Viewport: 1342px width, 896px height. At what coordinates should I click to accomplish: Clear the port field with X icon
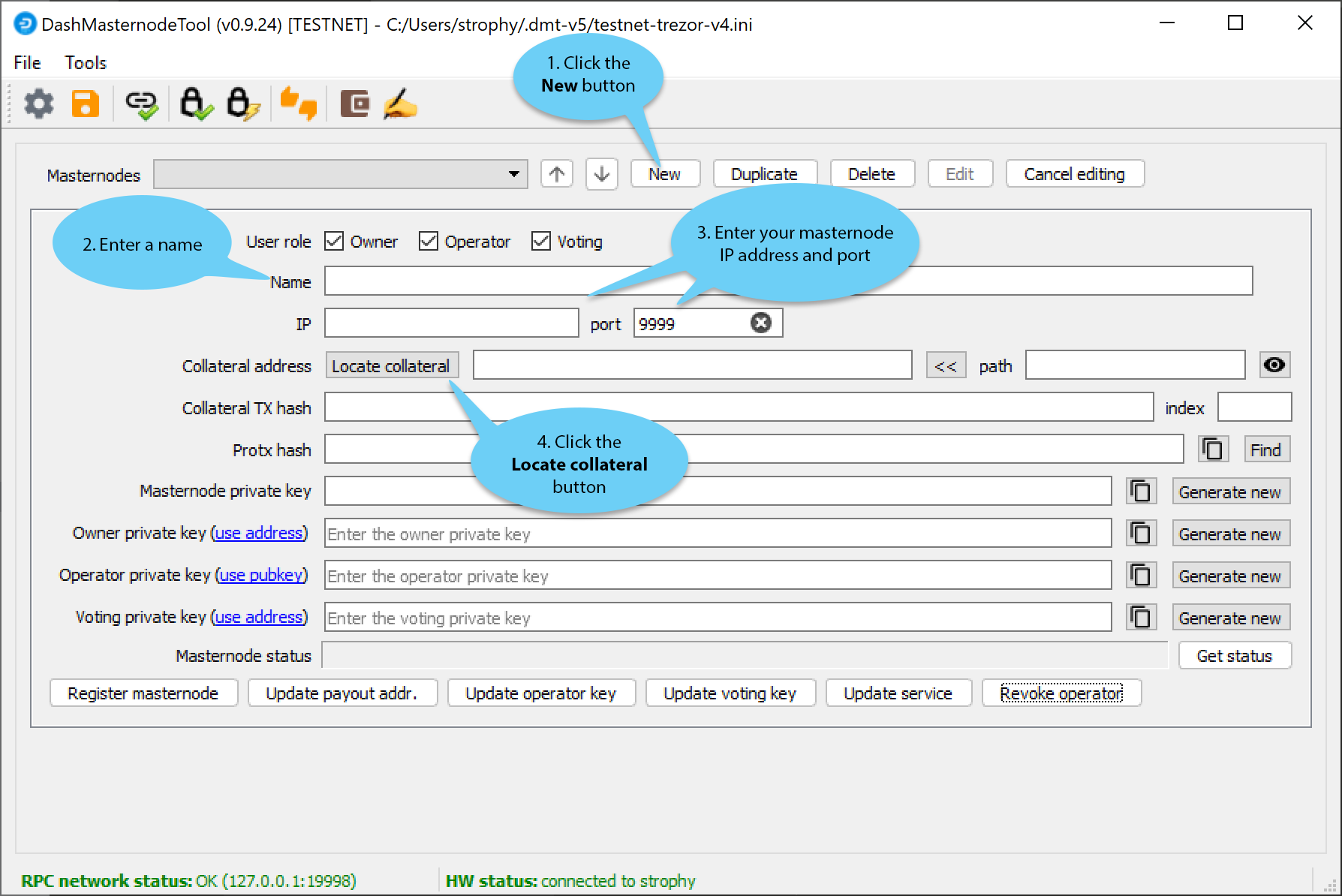pyautogui.click(x=760, y=323)
